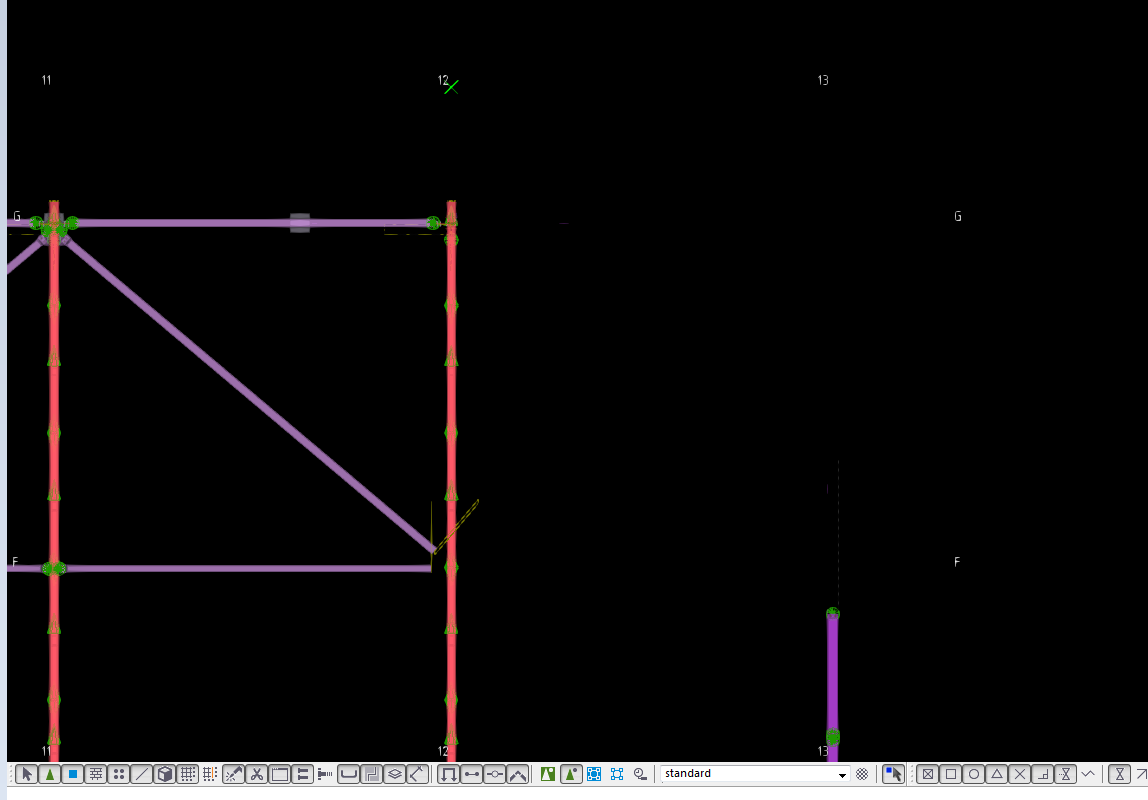Toggle the Select assemblies switch

point(495,774)
